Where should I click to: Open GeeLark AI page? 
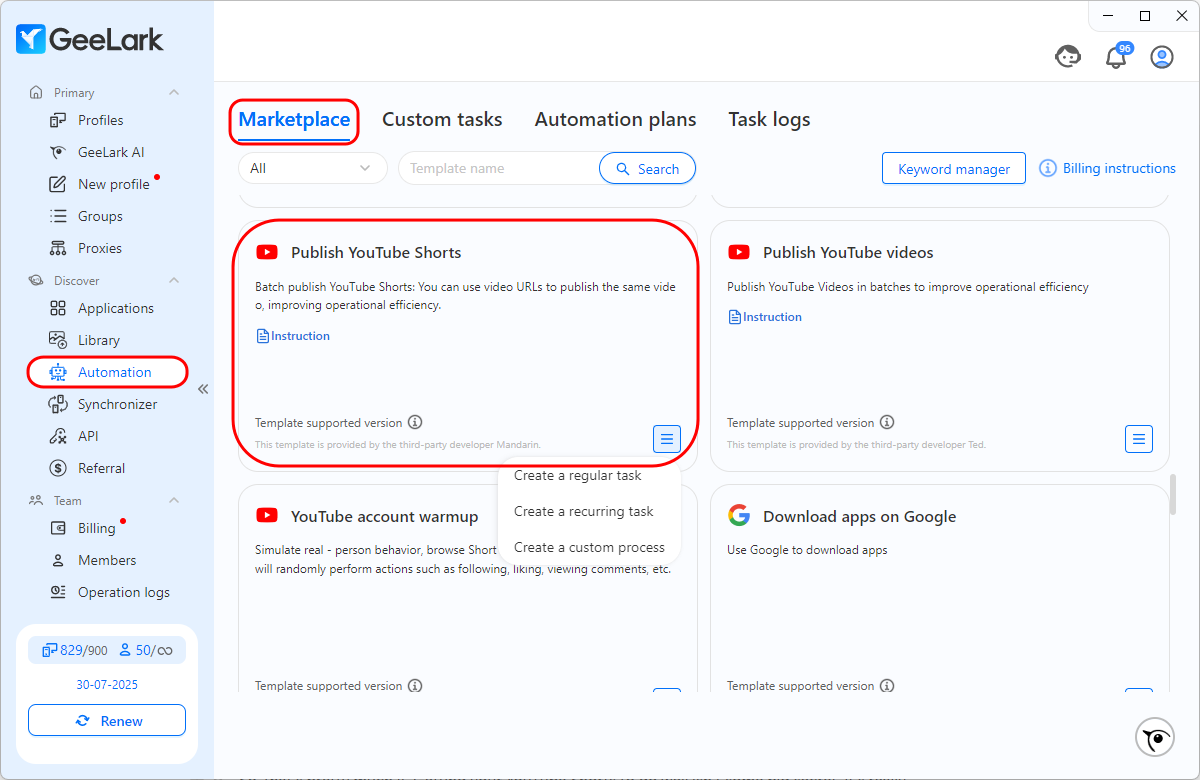coord(111,152)
